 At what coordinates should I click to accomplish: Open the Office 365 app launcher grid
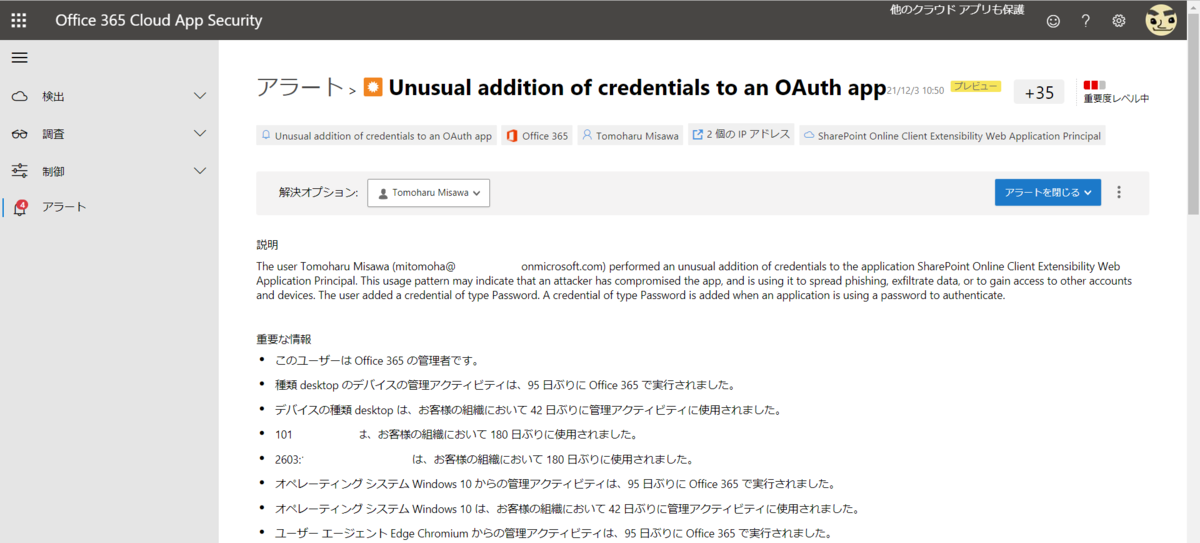(18, 20)
